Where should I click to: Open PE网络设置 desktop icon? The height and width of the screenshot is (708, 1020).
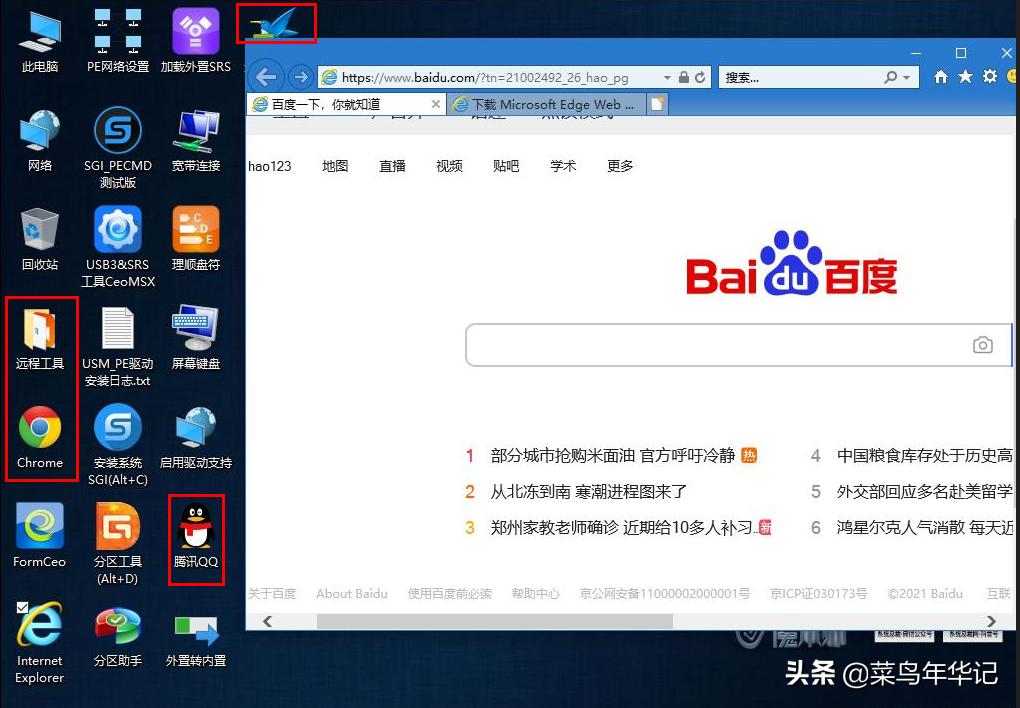118,40
